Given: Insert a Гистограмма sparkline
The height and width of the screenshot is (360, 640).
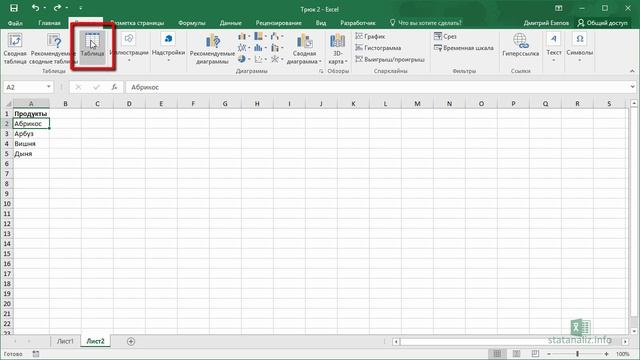Looking at the screenshot, I should tap(378, 48).
